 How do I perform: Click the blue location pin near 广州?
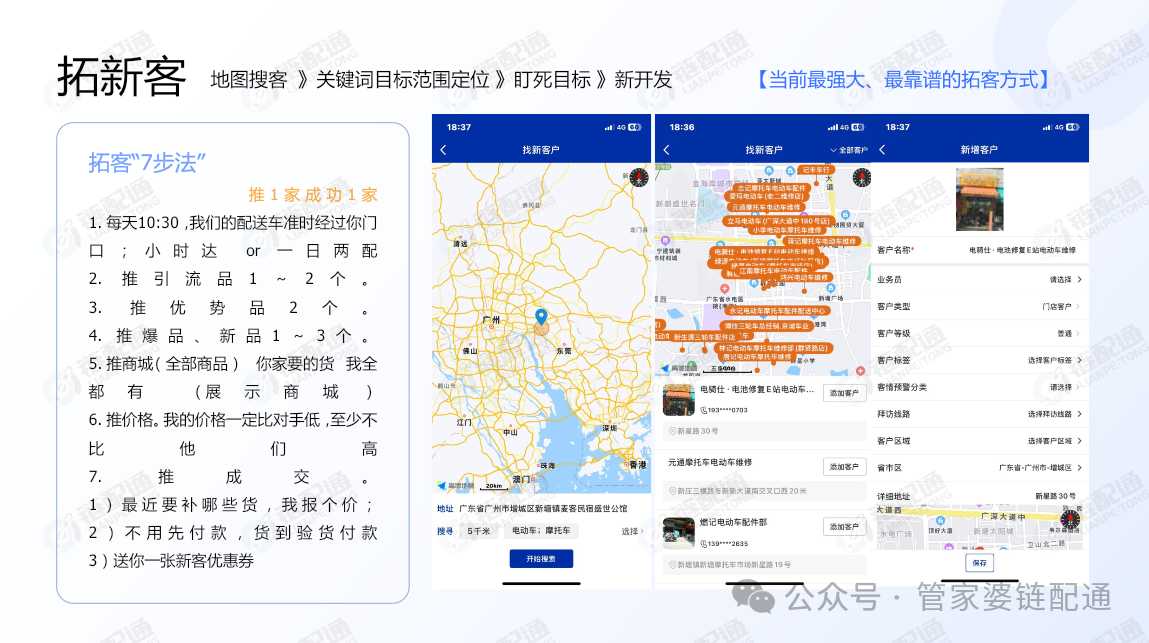[541, 320]
